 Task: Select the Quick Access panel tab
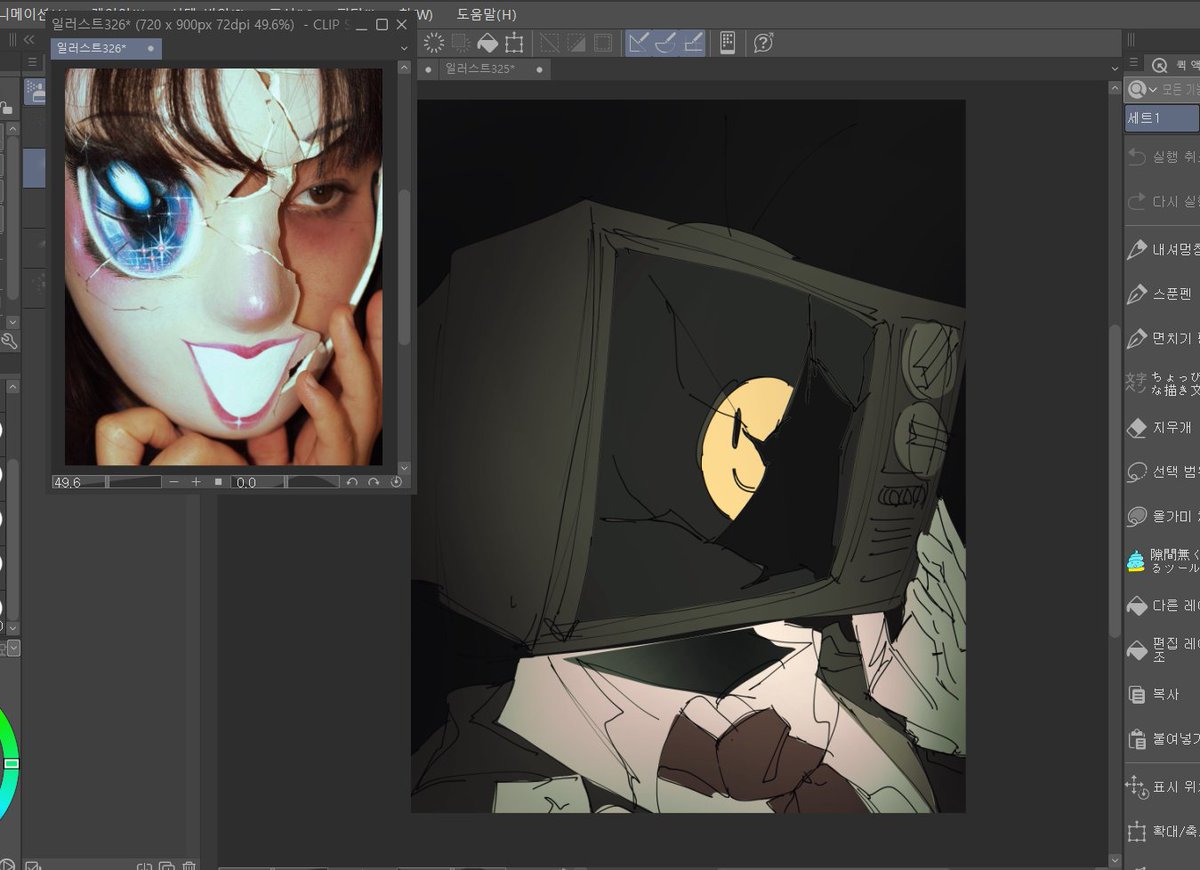1175,64
